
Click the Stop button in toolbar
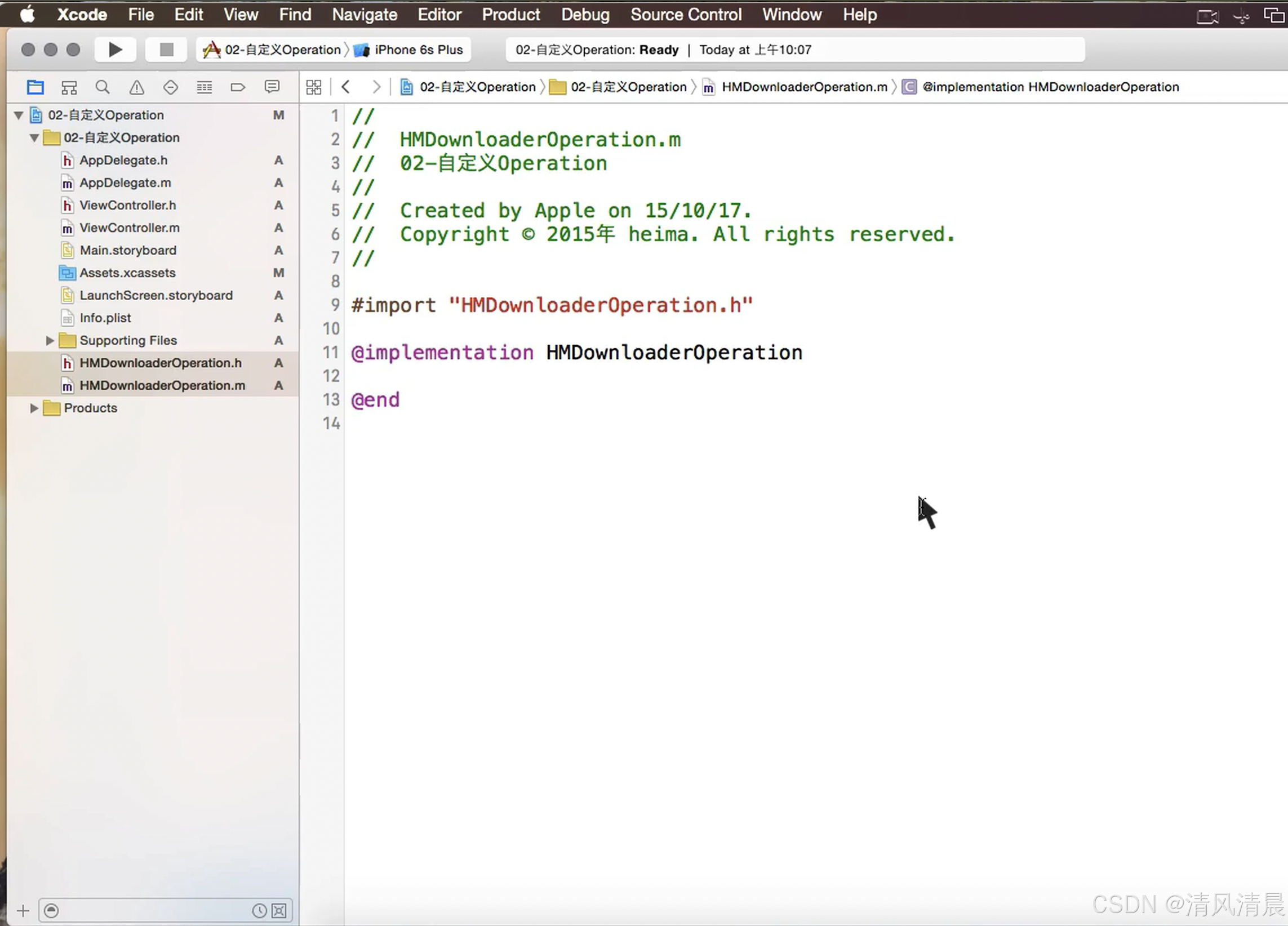(166, 50)
